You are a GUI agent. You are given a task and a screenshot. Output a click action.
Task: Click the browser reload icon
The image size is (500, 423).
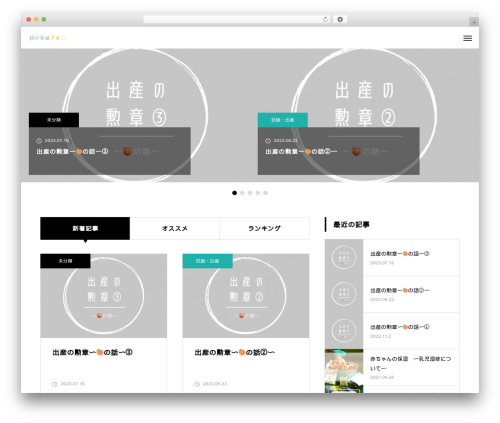(325, 20)
